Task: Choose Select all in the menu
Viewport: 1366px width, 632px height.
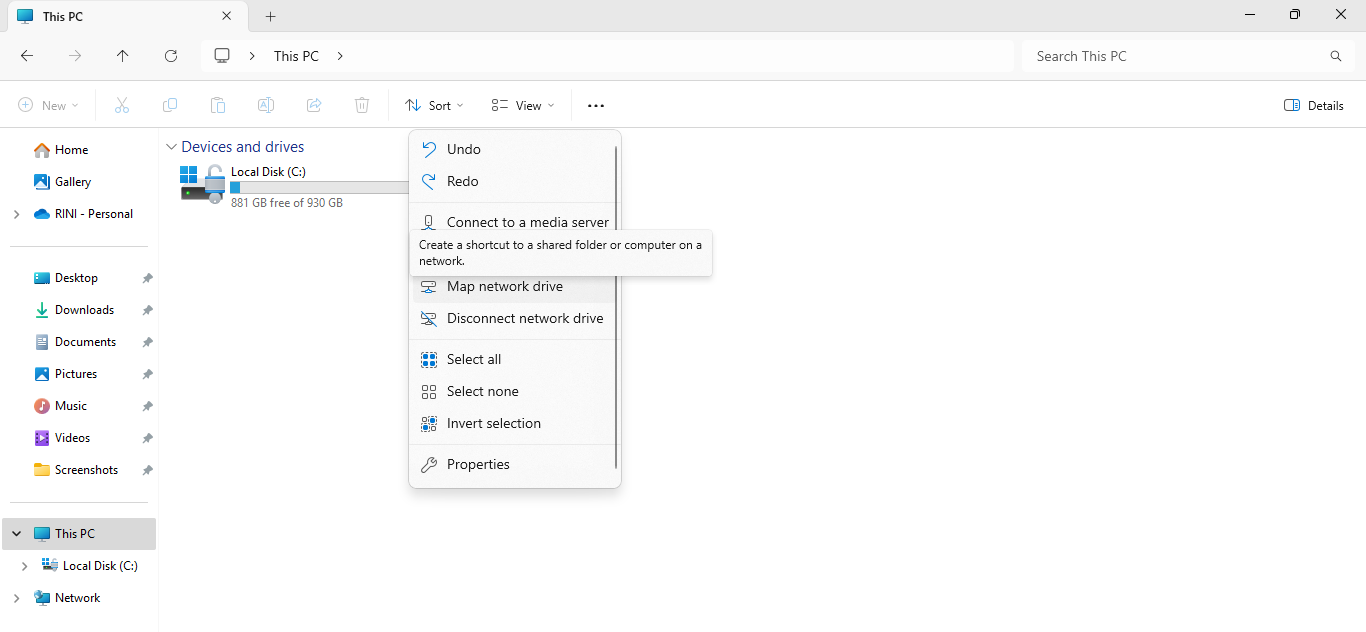Action: (474, 360)
